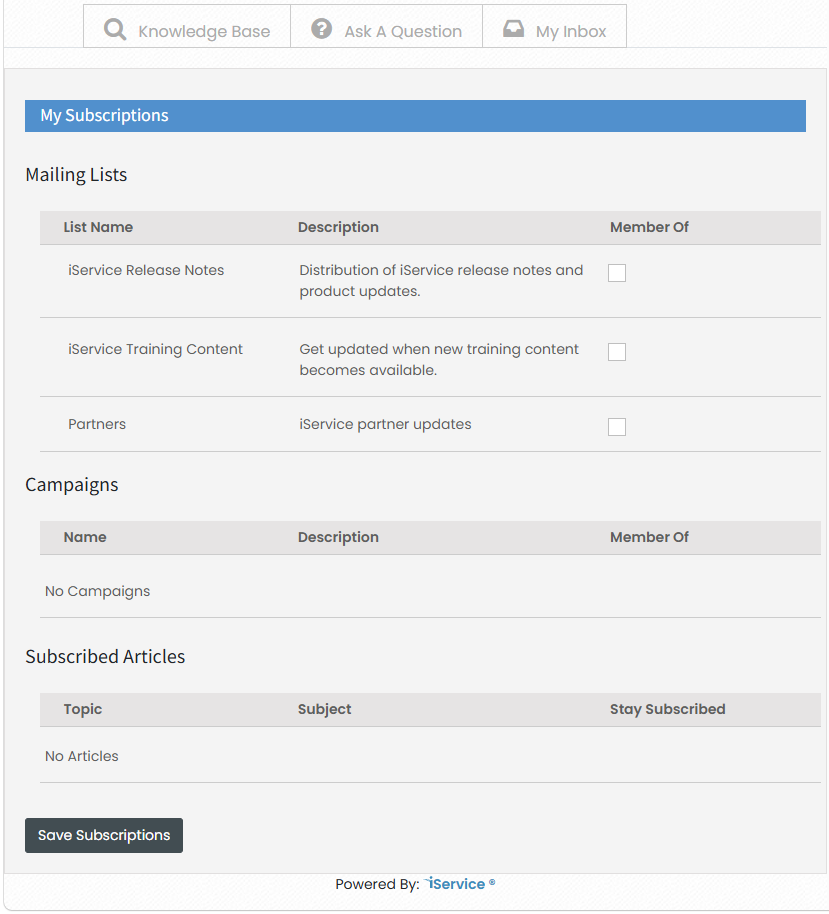Click the 'No Campaigns' row

(x=430, y=591)
